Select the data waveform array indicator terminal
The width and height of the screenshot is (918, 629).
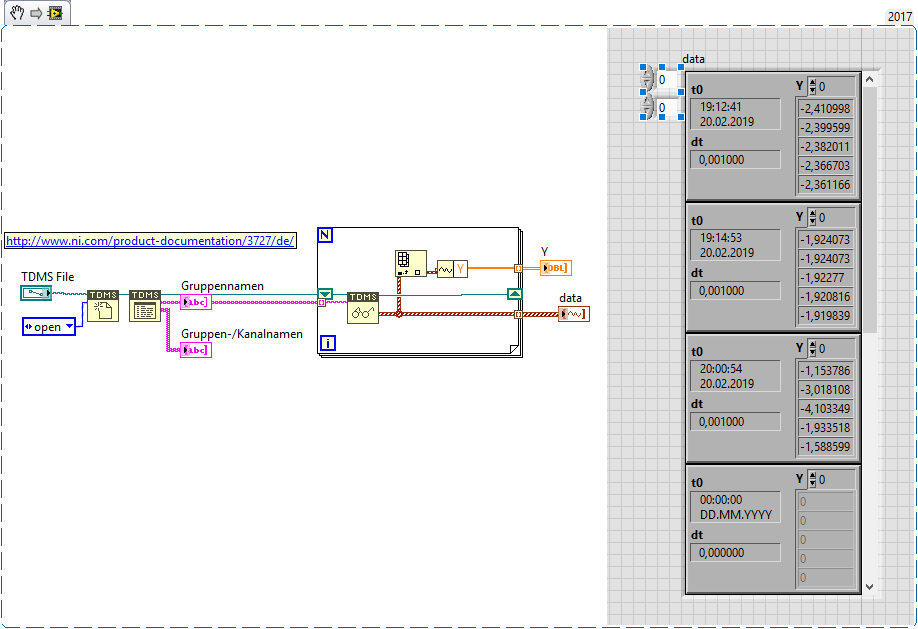[574, 314]
